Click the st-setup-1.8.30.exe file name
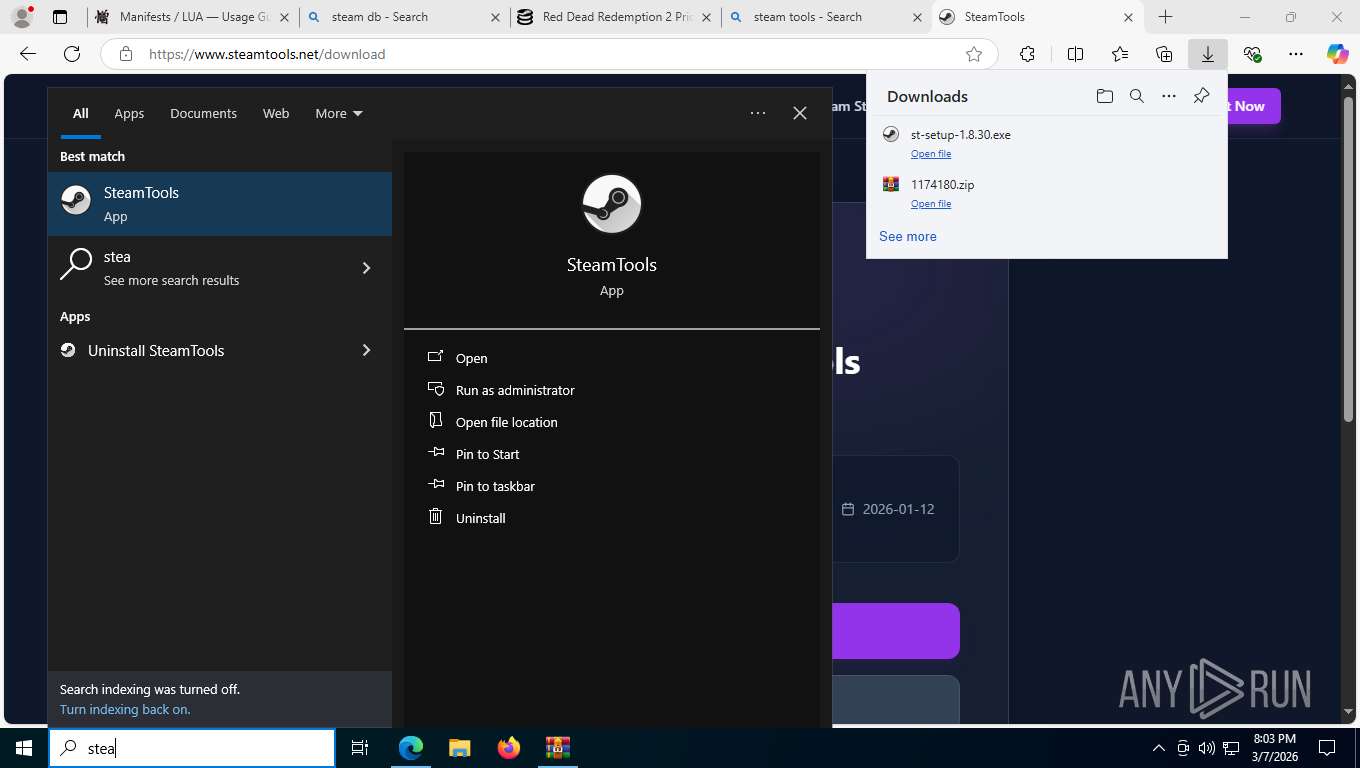Screen dimensions: 1360x768 click(x=961, y=135)
